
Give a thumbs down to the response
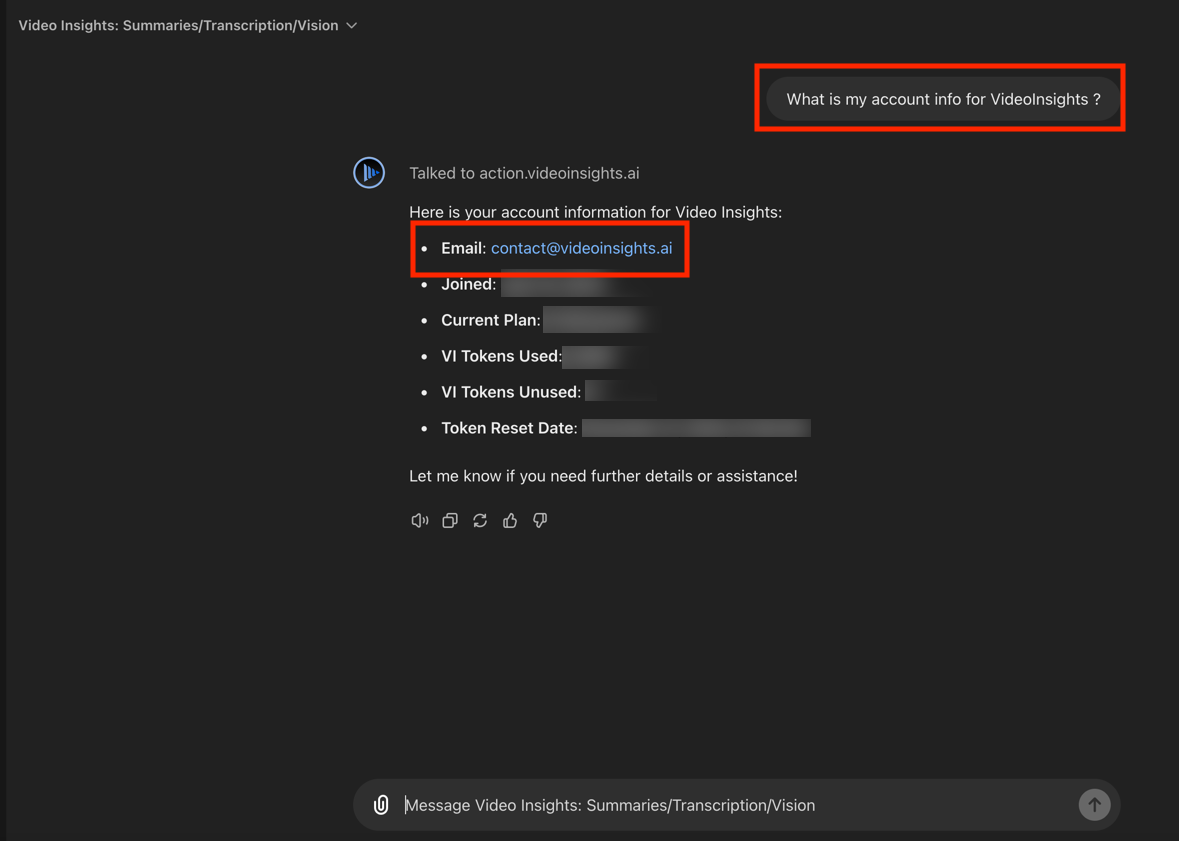(540, 521)
